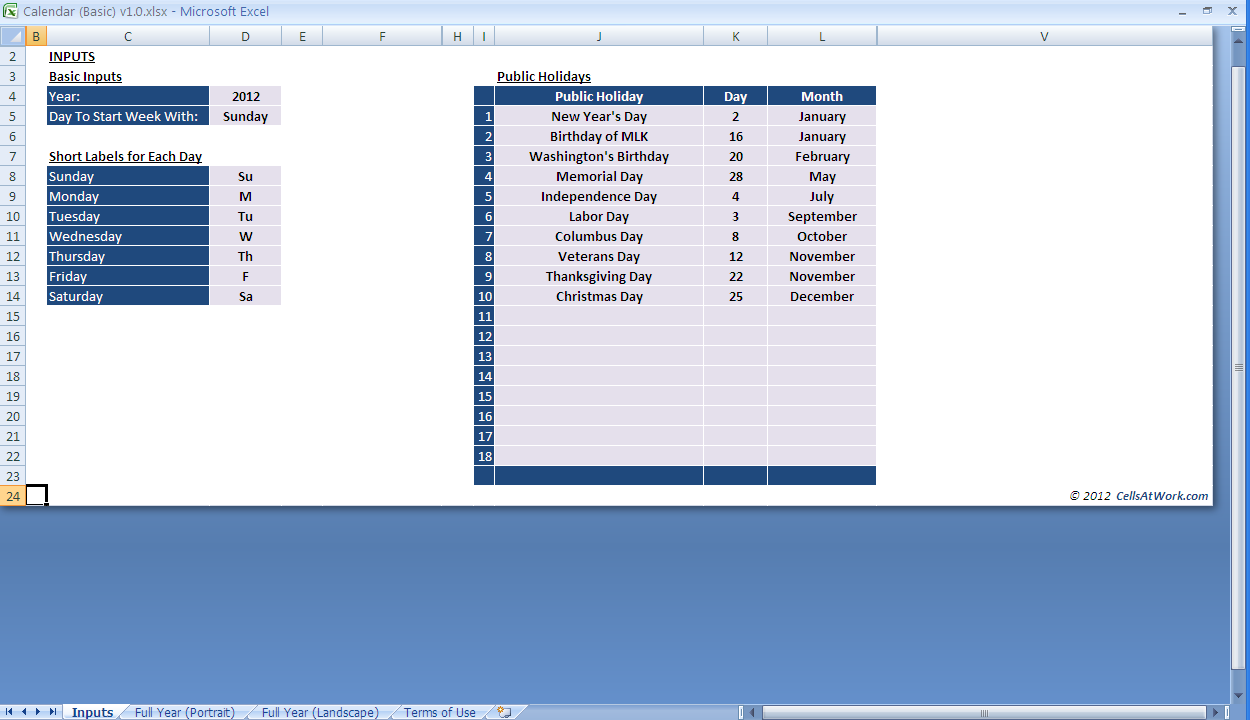Select row 23 header
The height and width of the screenshot is (720, 1250).
[12, 476]
